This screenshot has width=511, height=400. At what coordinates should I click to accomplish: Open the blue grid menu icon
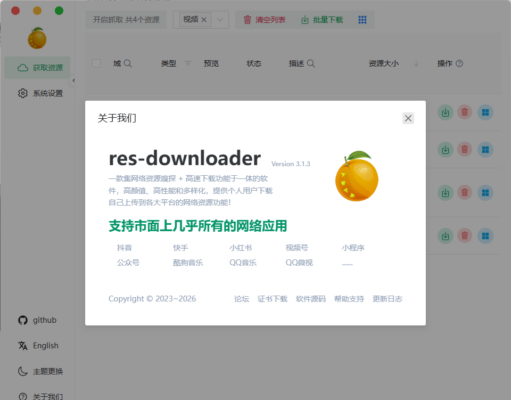[362, 20]
